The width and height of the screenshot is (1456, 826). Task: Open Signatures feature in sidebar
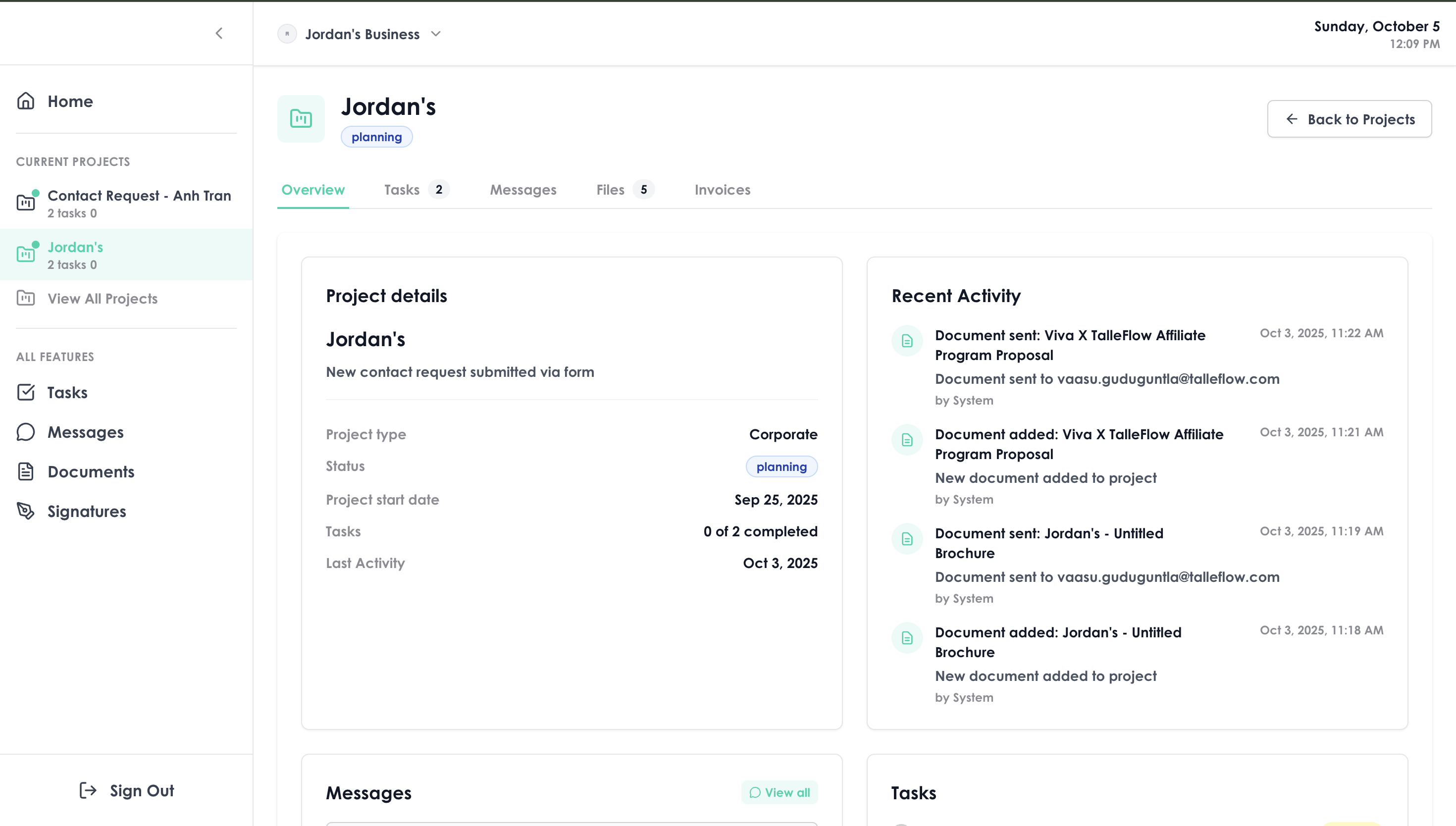[x=86, y=512]
